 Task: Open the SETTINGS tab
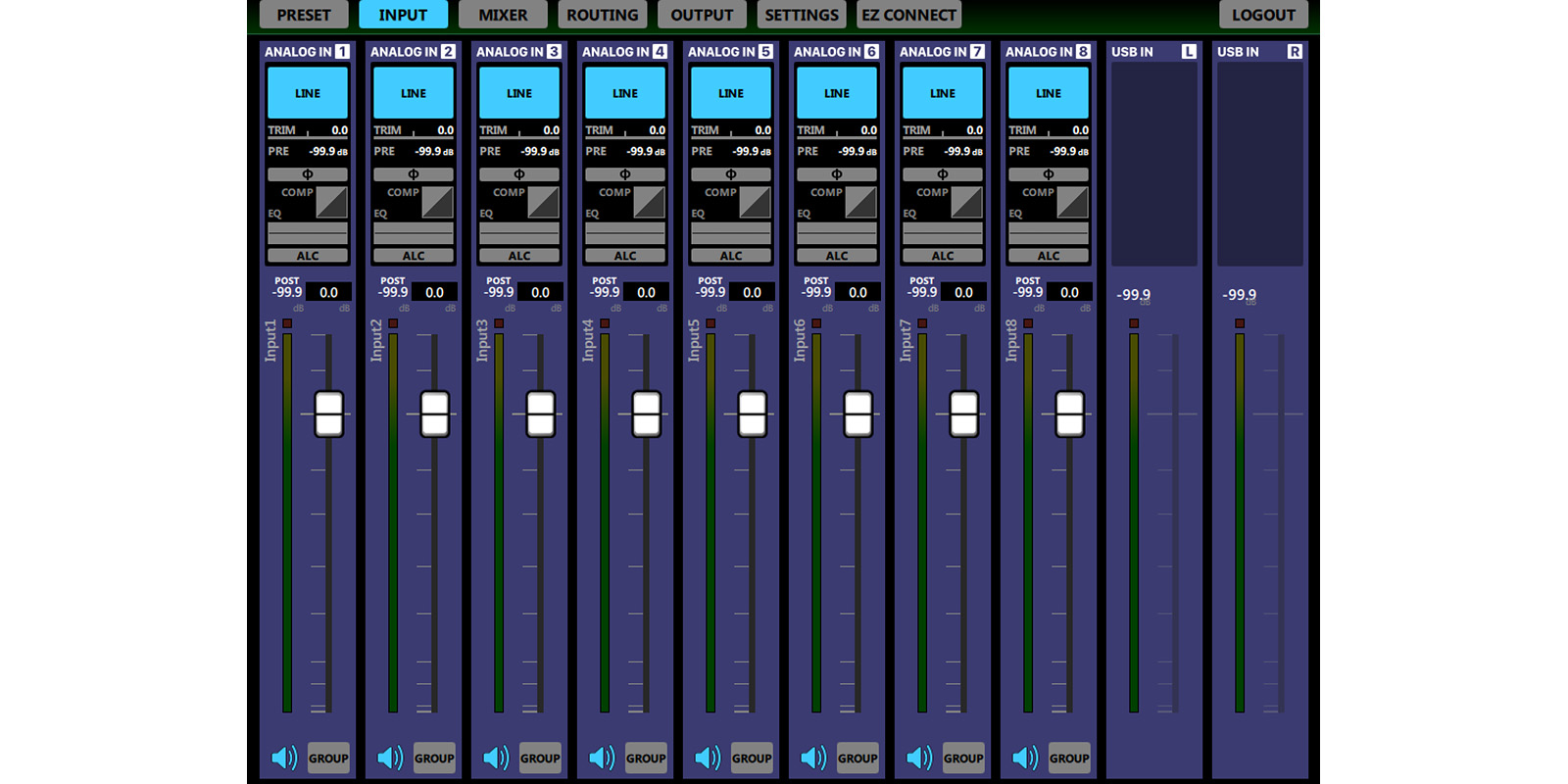tap(802, 15)
